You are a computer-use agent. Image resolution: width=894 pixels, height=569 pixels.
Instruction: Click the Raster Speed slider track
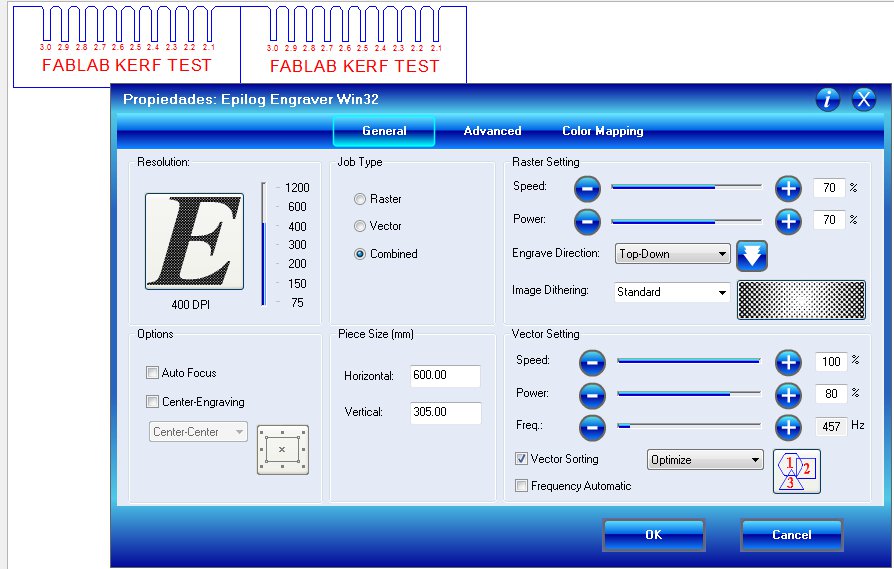pos(686,187)
